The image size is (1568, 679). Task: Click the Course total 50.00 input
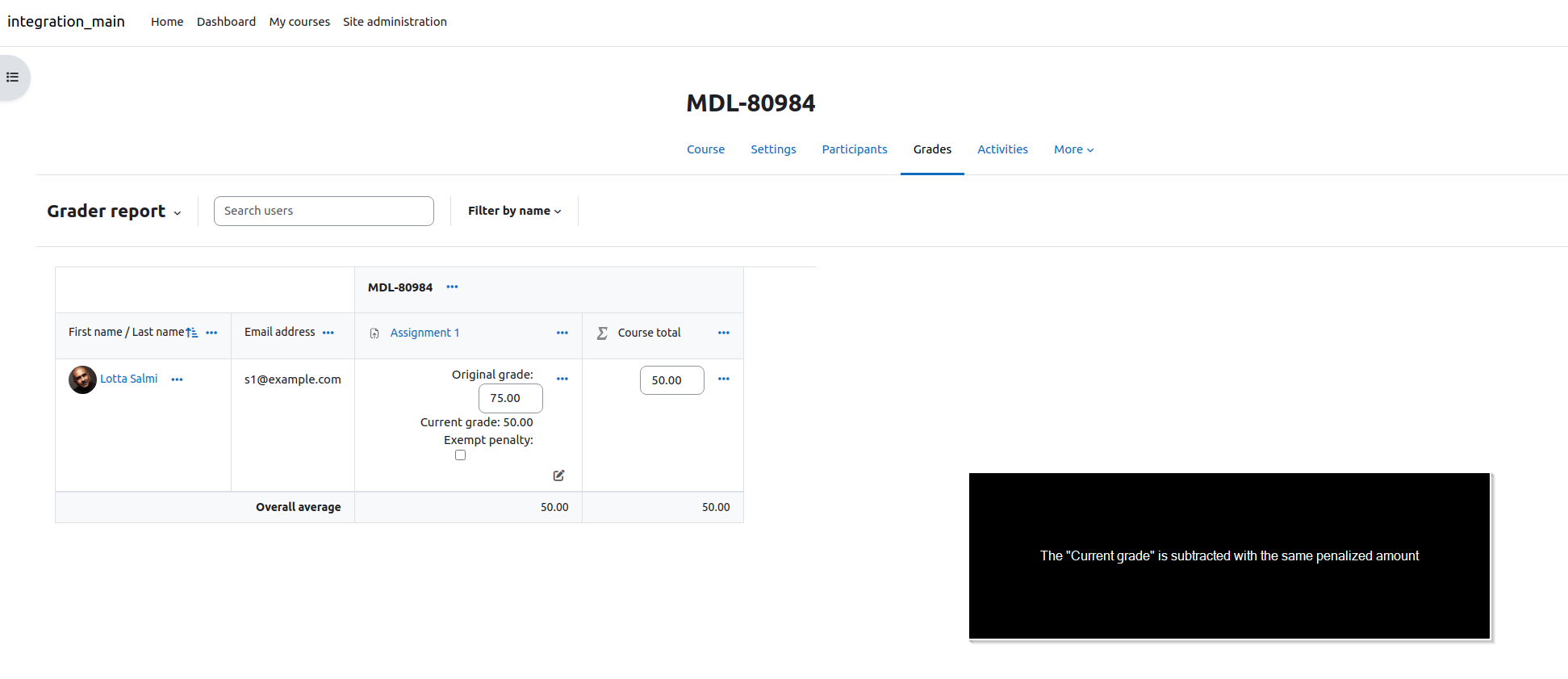click(671, 380)
